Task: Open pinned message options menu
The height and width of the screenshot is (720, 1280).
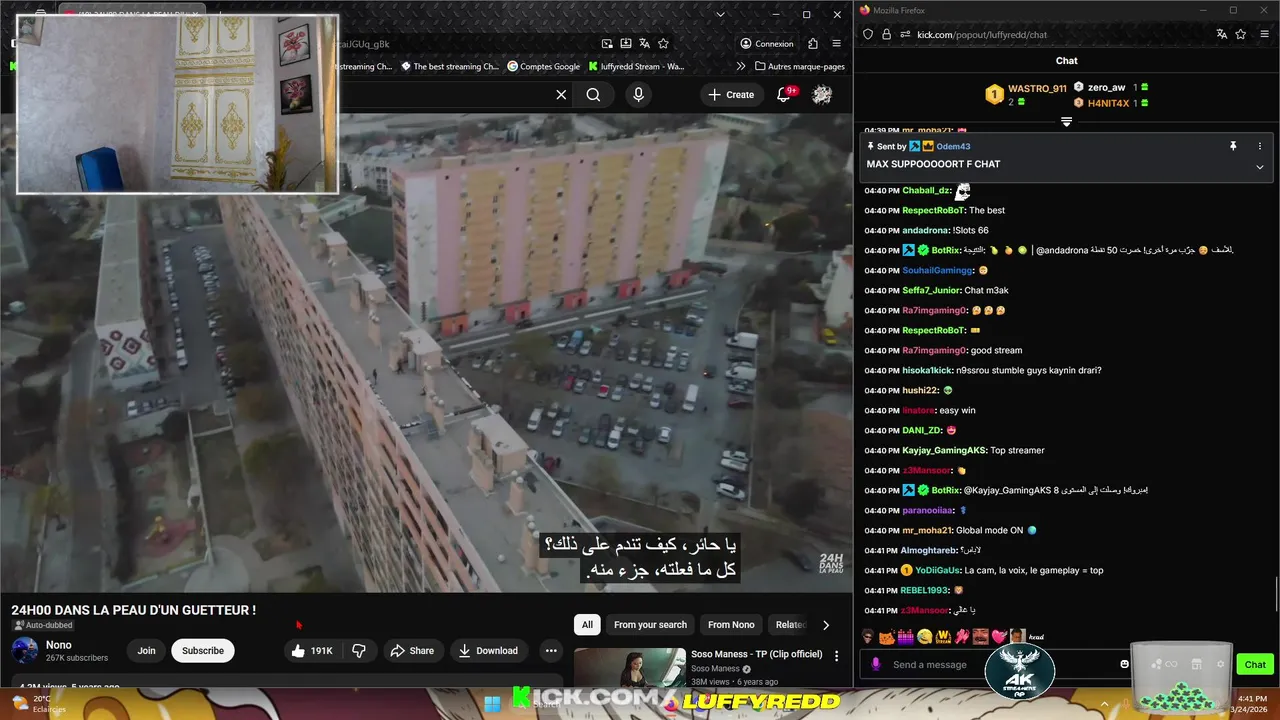Action: (1260, 146)
